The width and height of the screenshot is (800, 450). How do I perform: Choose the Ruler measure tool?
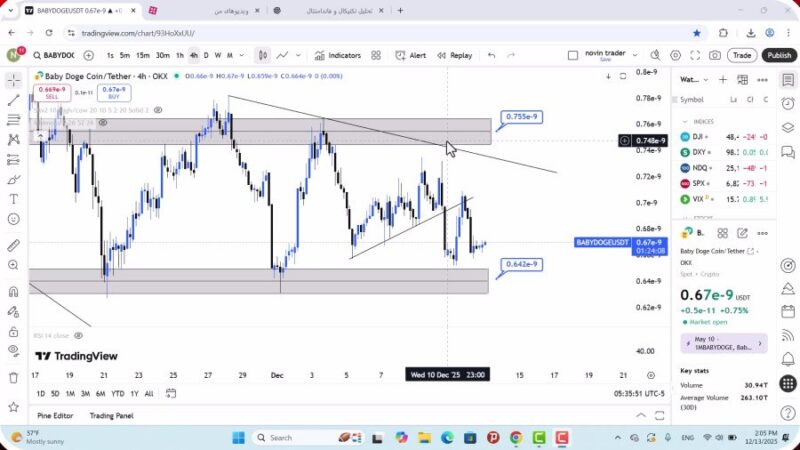click(14, 245)
